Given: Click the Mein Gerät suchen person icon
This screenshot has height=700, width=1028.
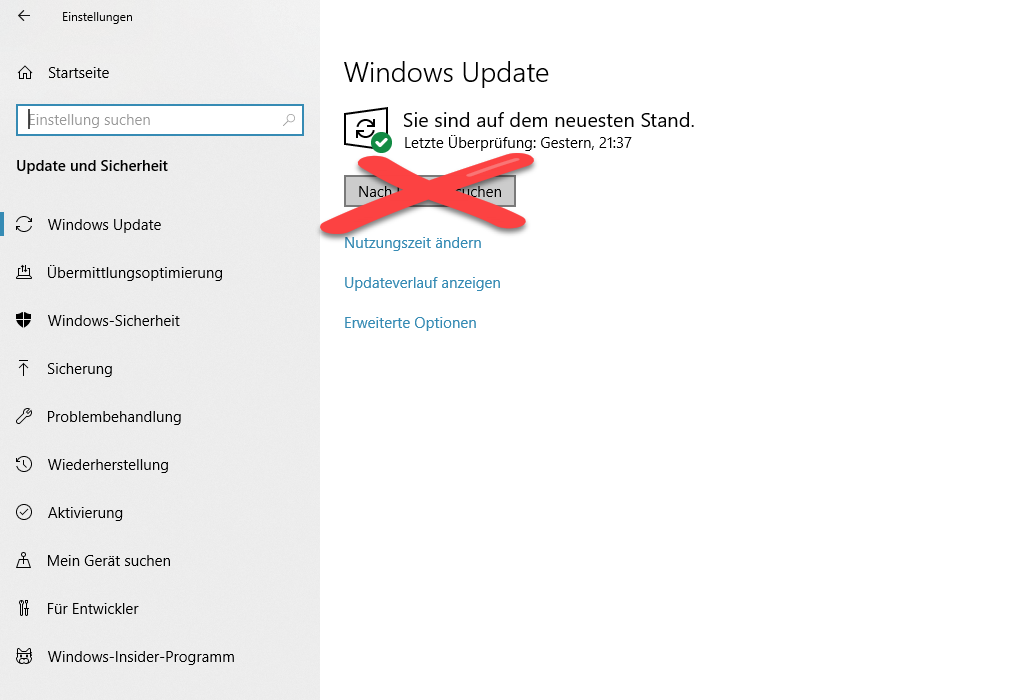Looking at the screenshot, I should pos(24,560).
